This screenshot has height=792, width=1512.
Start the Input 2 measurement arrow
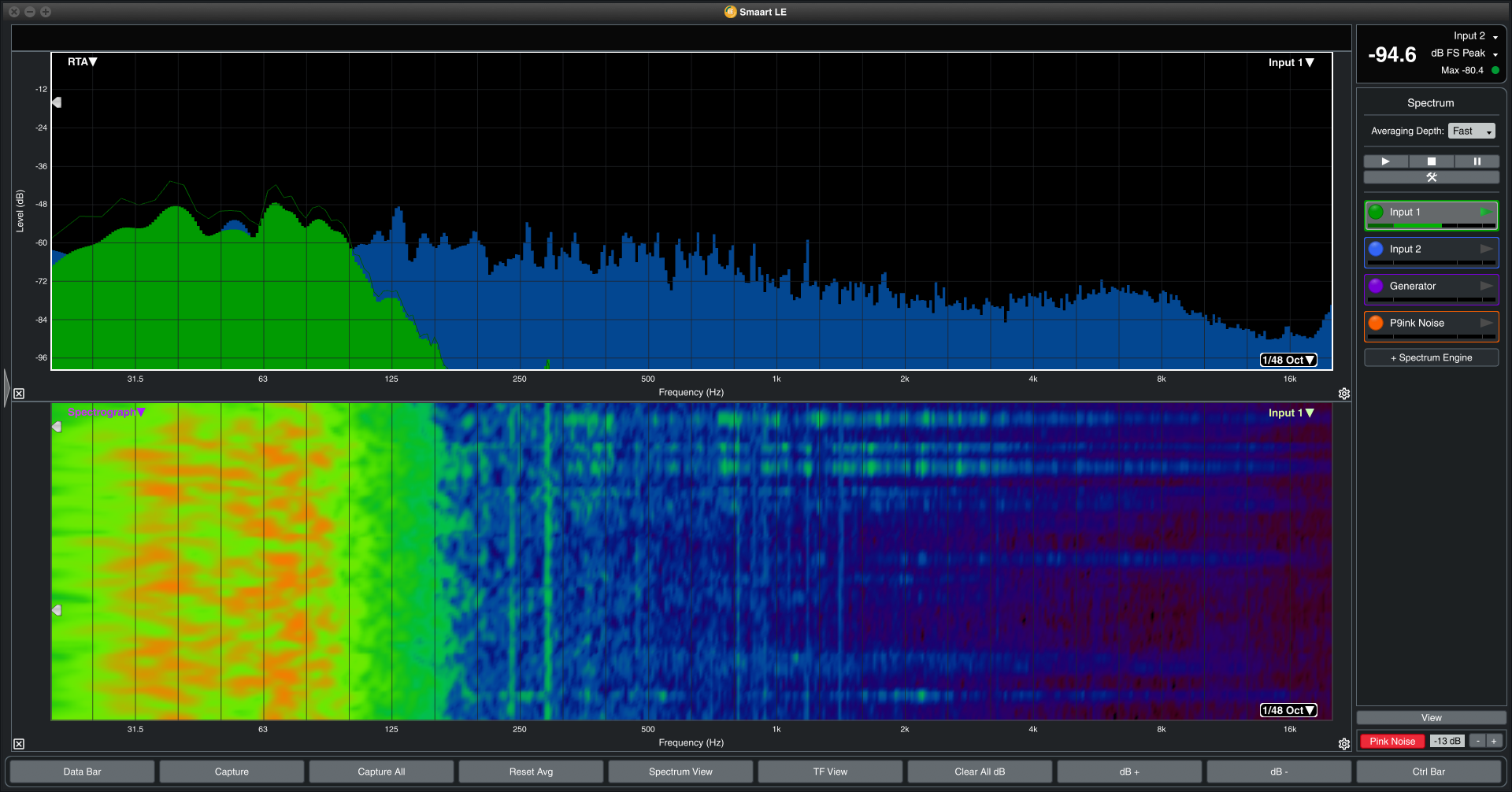point(1486,249)
